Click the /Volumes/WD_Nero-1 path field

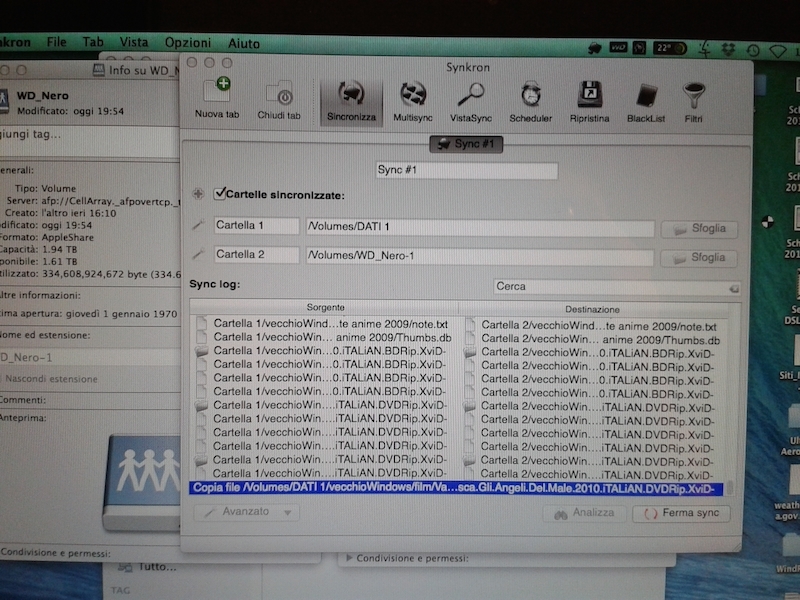coord(480,256)
